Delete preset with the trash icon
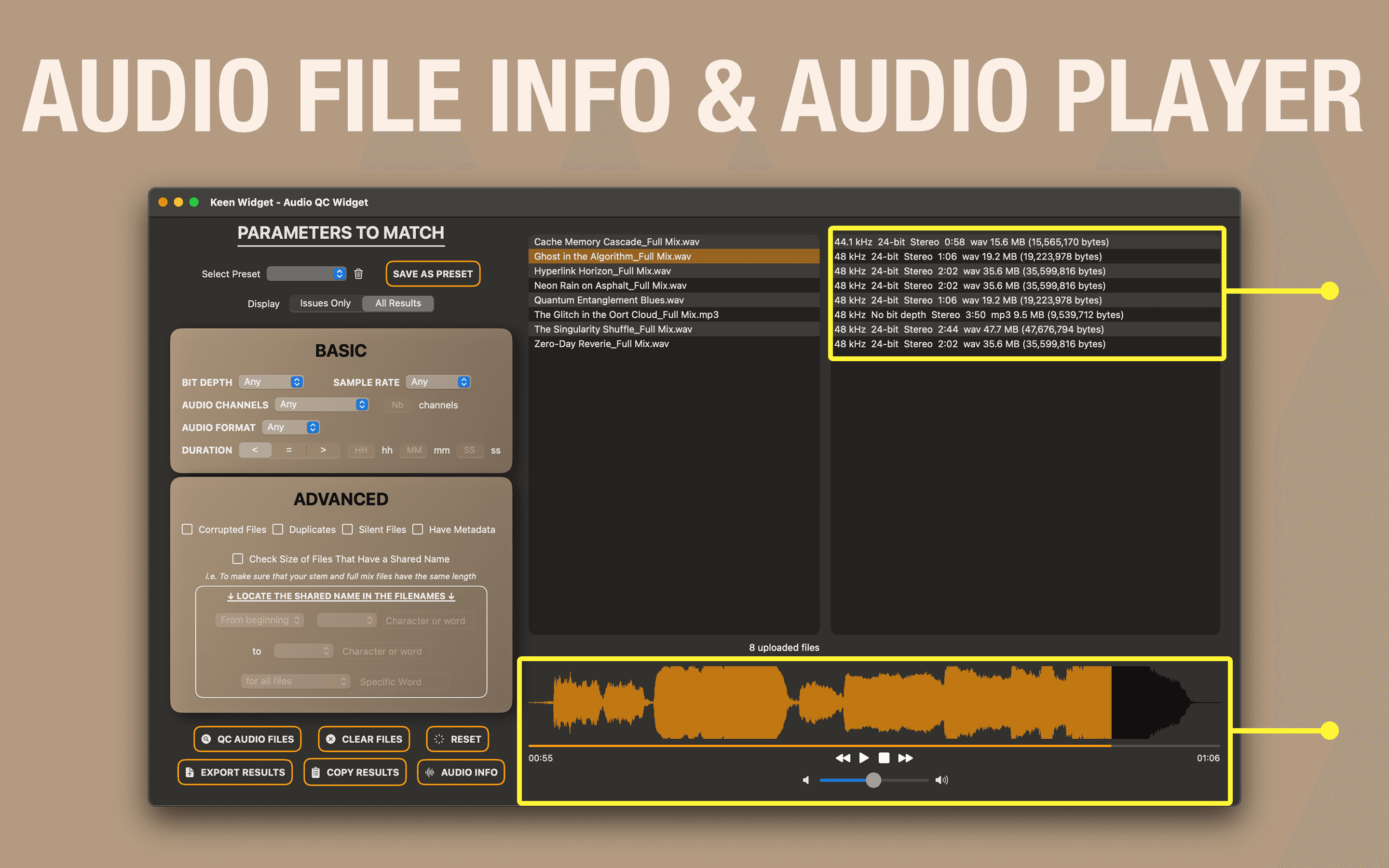The image size is (1389, 868). click(358, 274)
